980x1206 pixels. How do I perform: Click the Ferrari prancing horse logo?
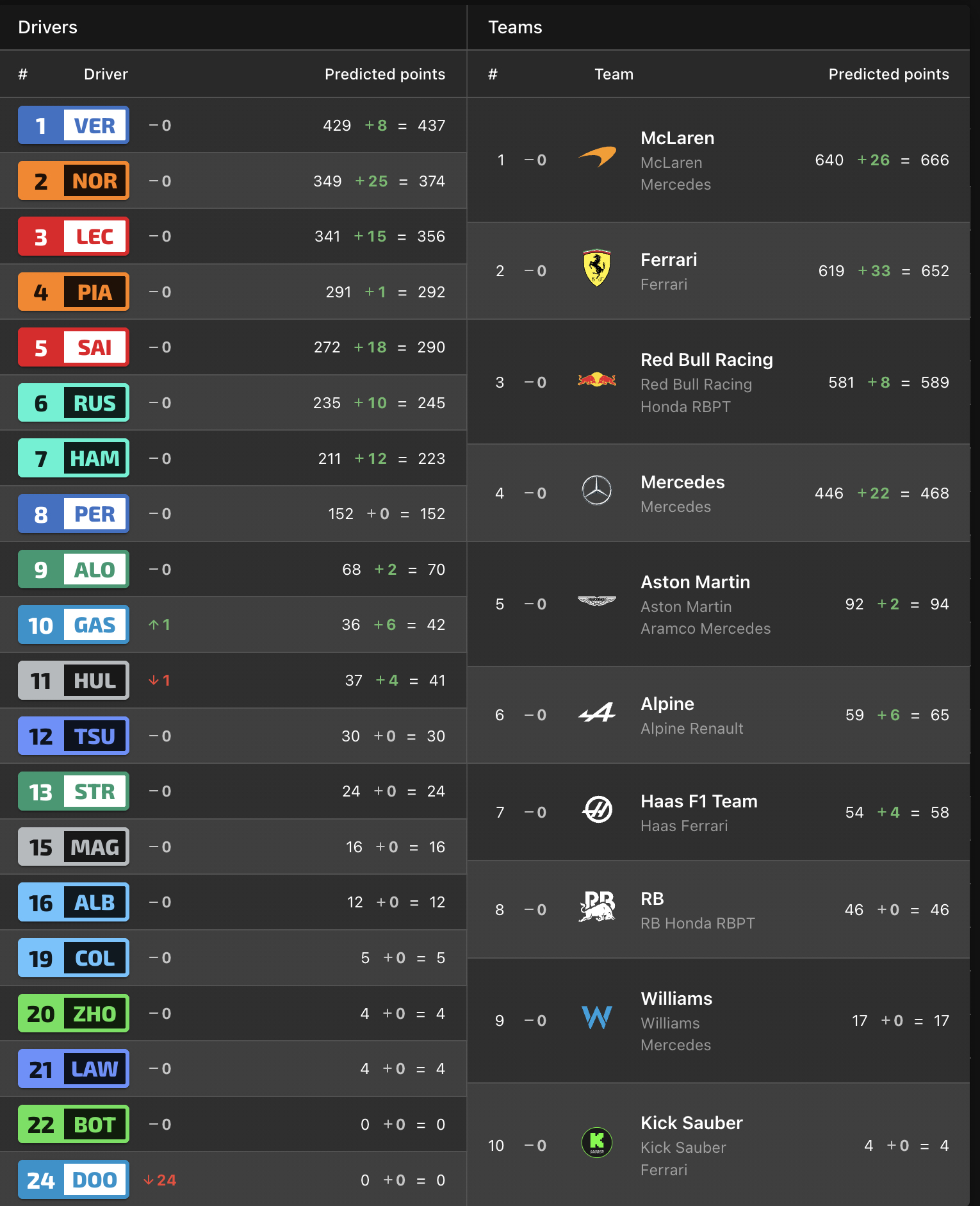597,268
